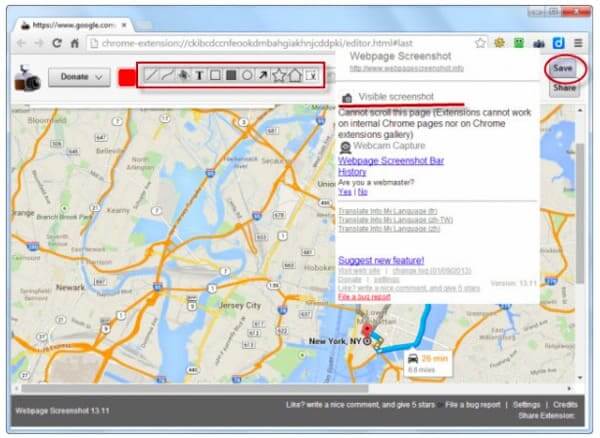Click Translate into My Language (zh-TW)
The image size is (600, 438).
pos(396,220)
